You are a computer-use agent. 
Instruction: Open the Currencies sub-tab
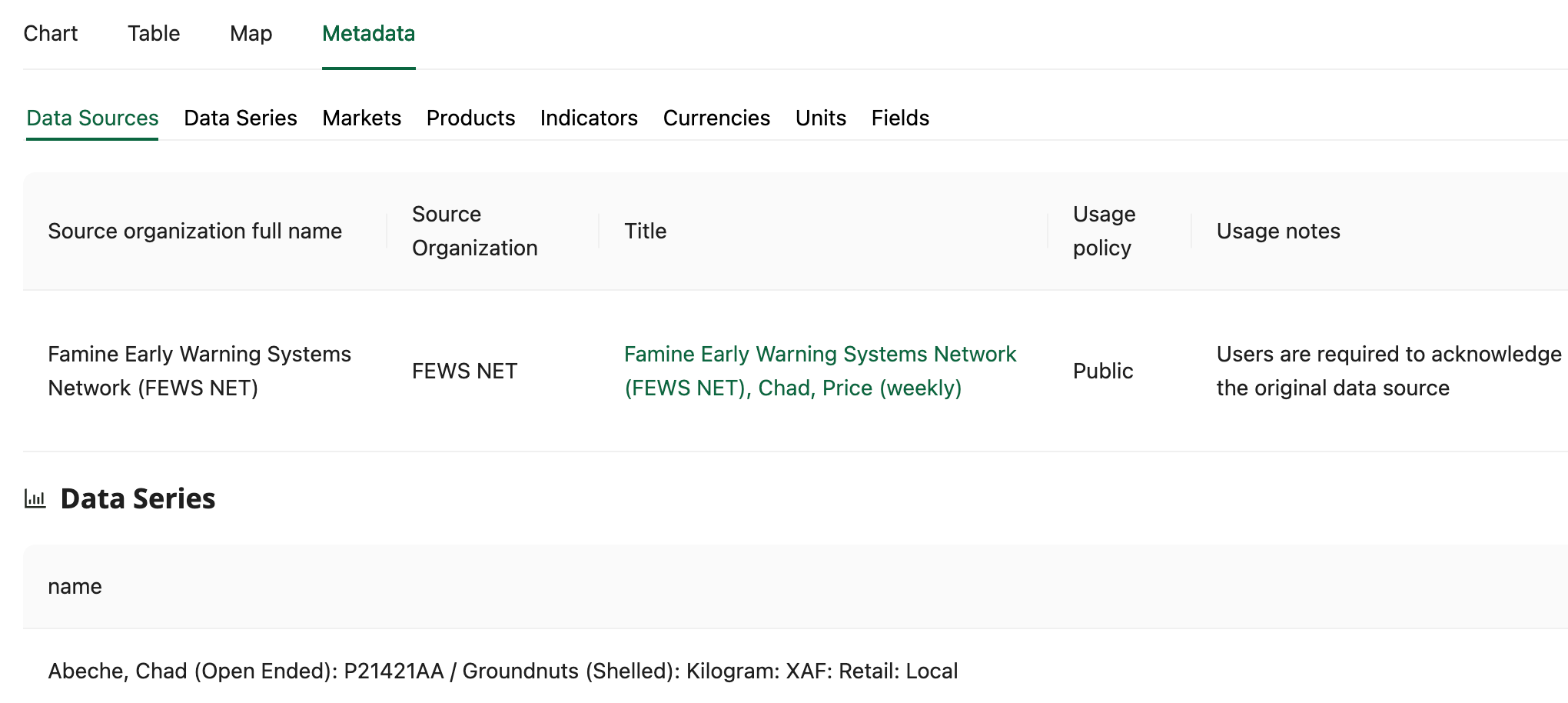(x=716, y=118)
